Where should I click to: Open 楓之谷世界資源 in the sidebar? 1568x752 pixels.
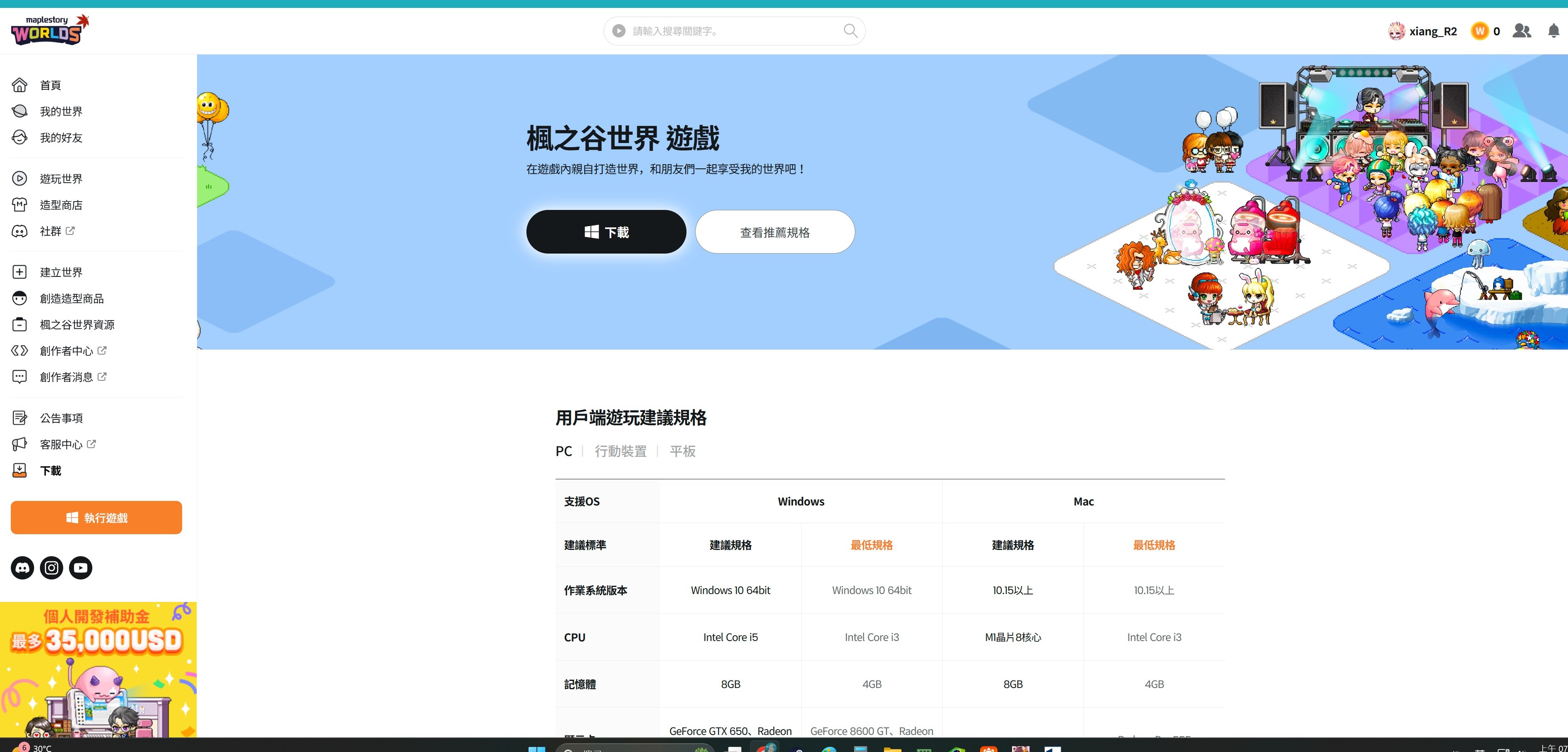[x=77, y=325]
